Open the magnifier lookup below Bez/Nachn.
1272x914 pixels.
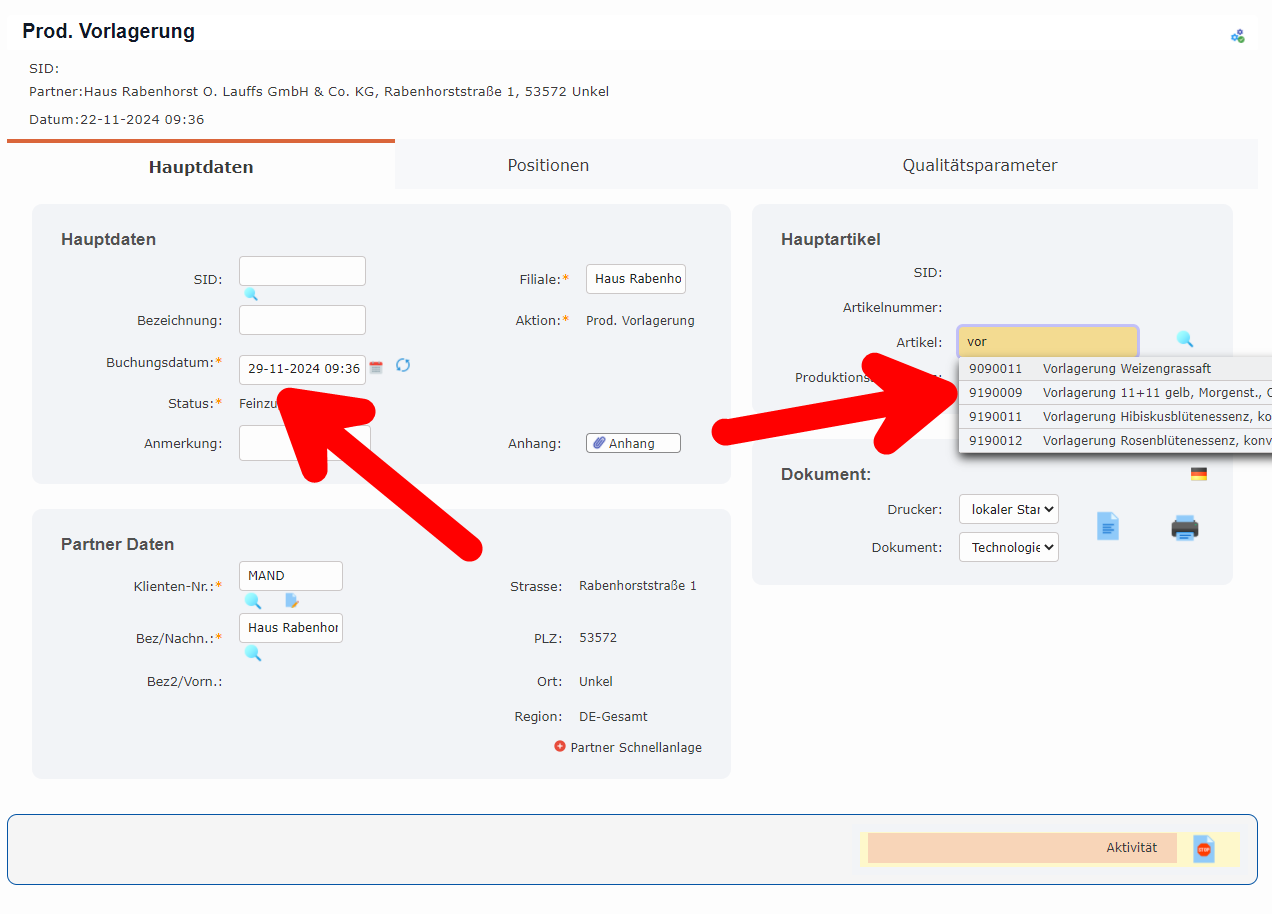pyautogui.click(x=253, y=653)
